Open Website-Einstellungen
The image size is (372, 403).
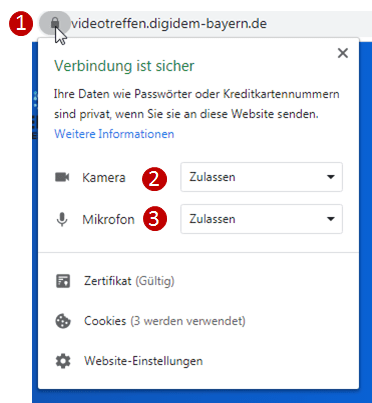(143, 361)
